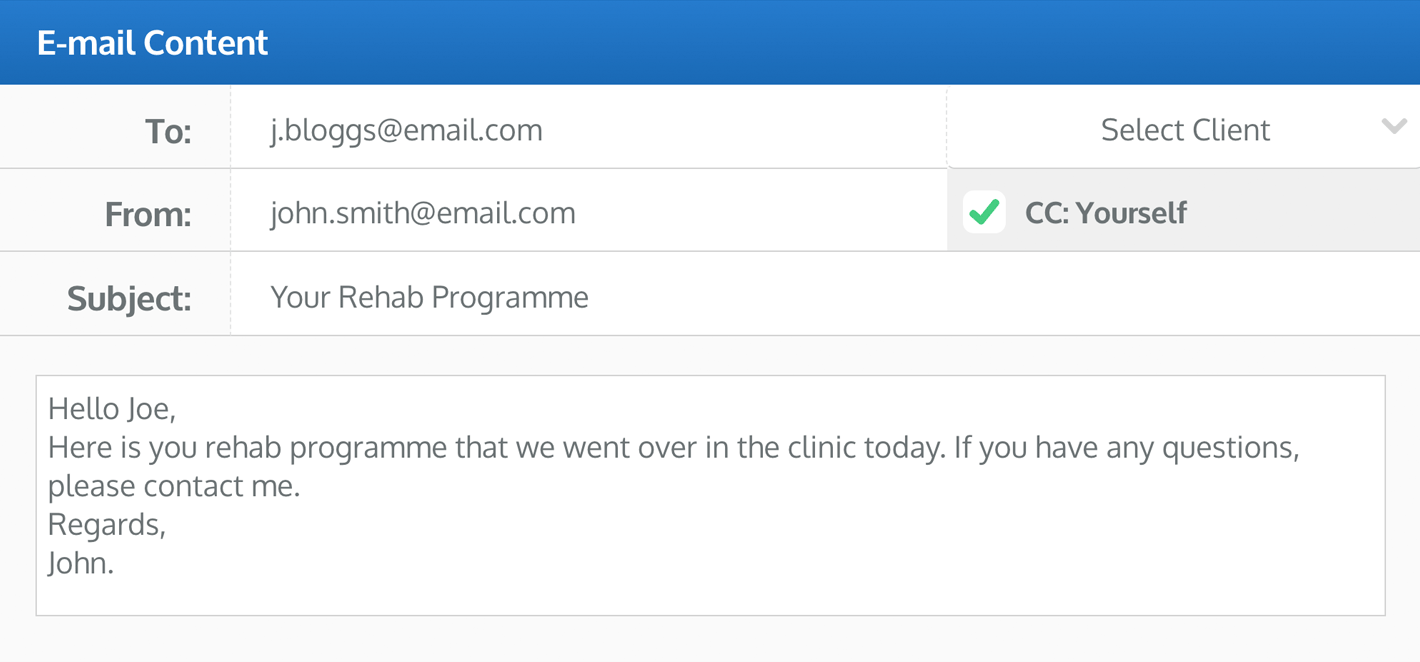1420x662 pixels.
Task: Click the "From:" field label
Action: (147, 214)
